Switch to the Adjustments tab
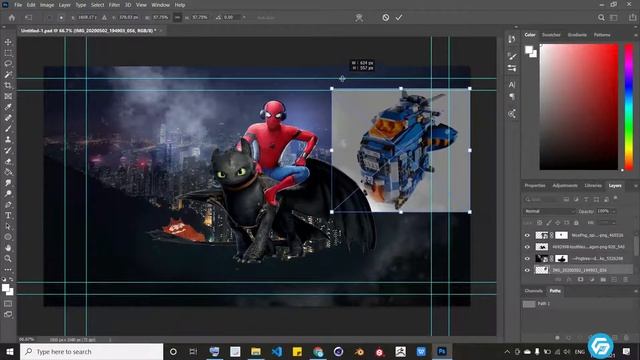Screen dimensions: 640x360 point(565,186)
